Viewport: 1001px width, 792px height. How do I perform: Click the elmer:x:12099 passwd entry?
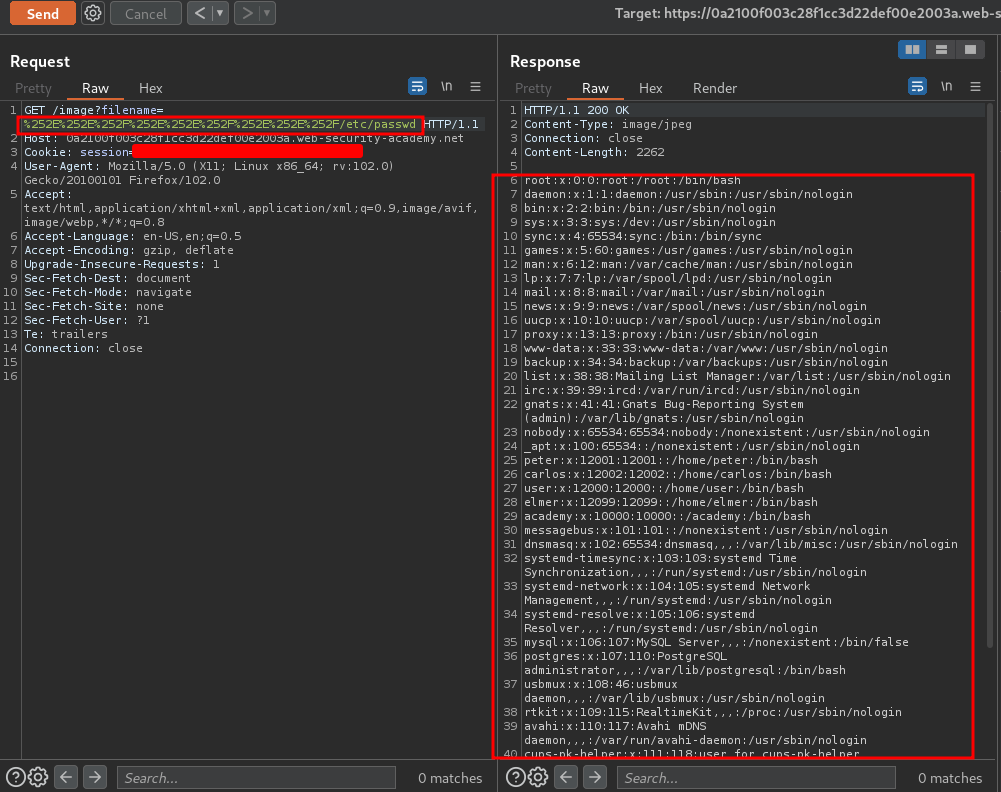click(671, 502)
